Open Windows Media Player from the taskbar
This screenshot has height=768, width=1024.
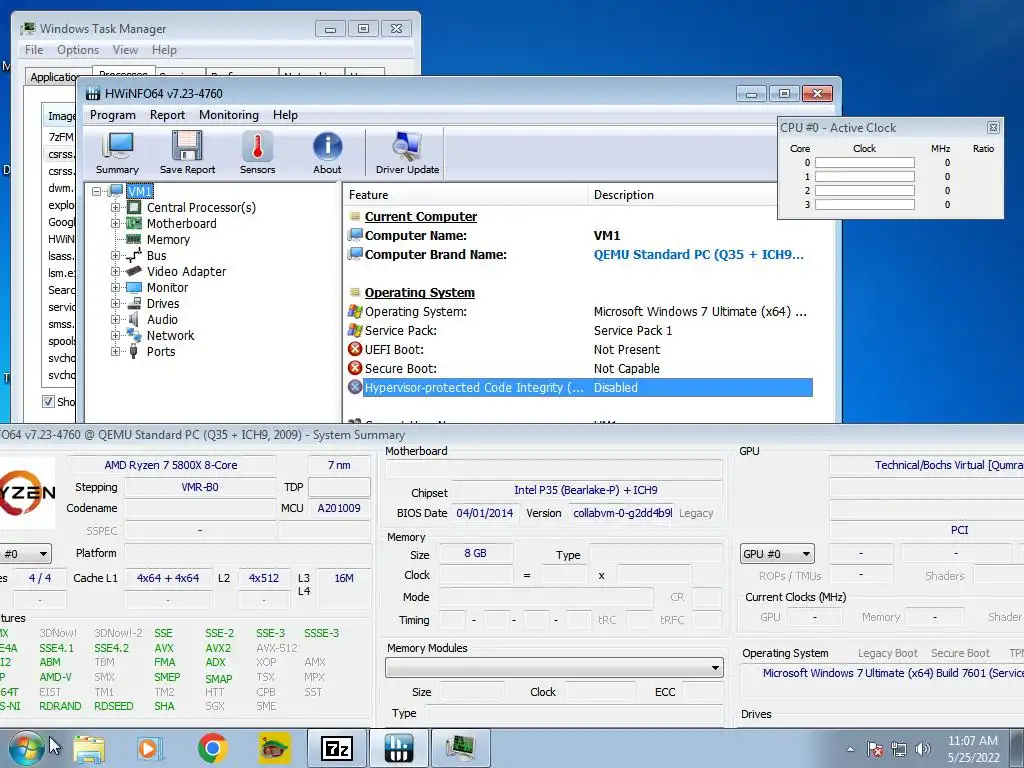coord(148,748)
